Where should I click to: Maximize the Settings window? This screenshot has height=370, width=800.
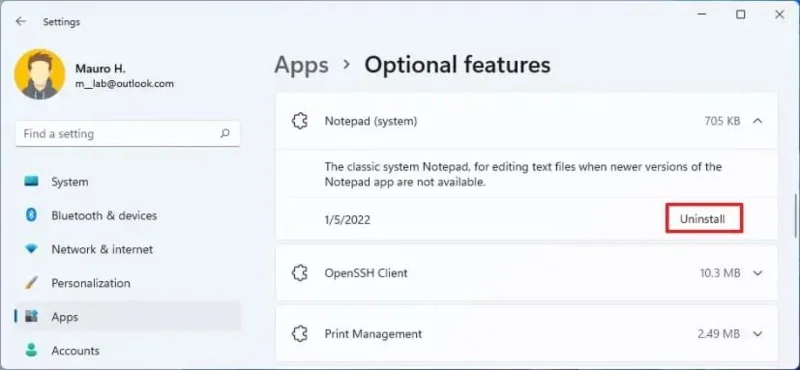(x=740, y=15)
